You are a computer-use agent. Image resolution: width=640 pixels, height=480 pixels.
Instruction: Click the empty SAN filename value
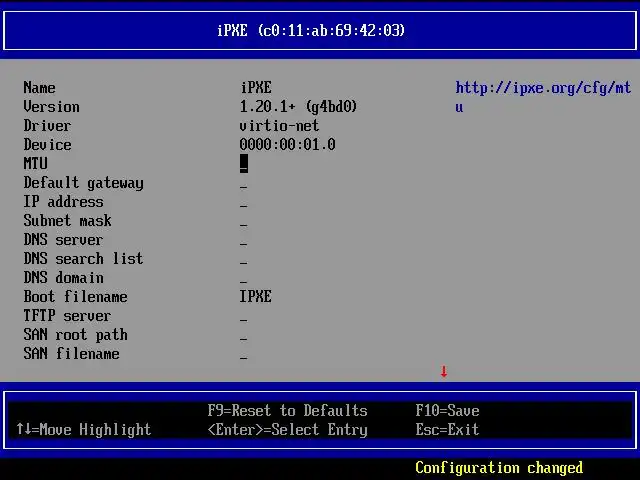[x=244, y=358]
